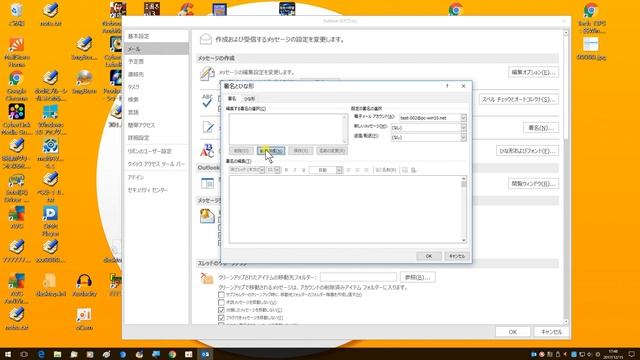Click the Google Chrome desktop shortcut
Viewport: 640px width, 360px height.
pyautogui.click(x=16, y=85)
